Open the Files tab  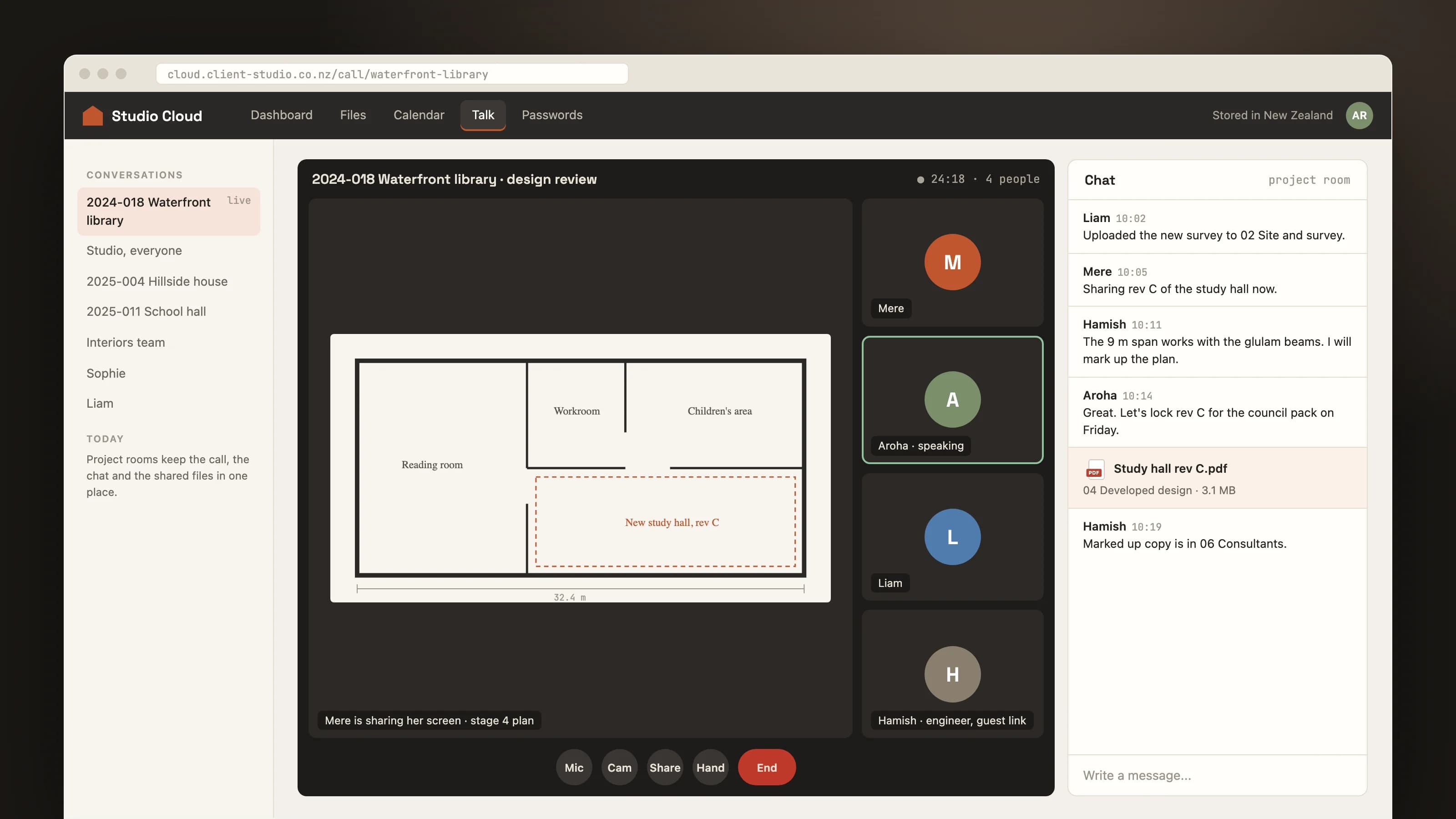(353, 115)
